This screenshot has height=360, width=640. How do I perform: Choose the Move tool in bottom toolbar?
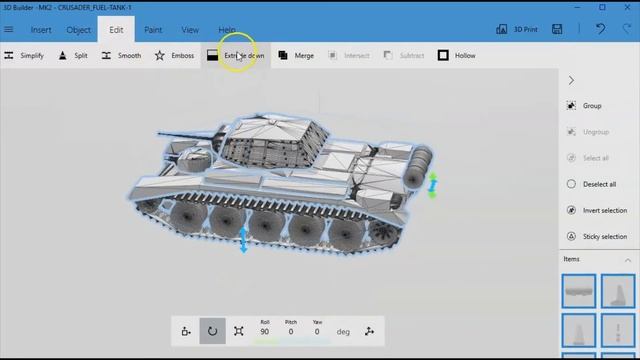[x=186, y=331]
